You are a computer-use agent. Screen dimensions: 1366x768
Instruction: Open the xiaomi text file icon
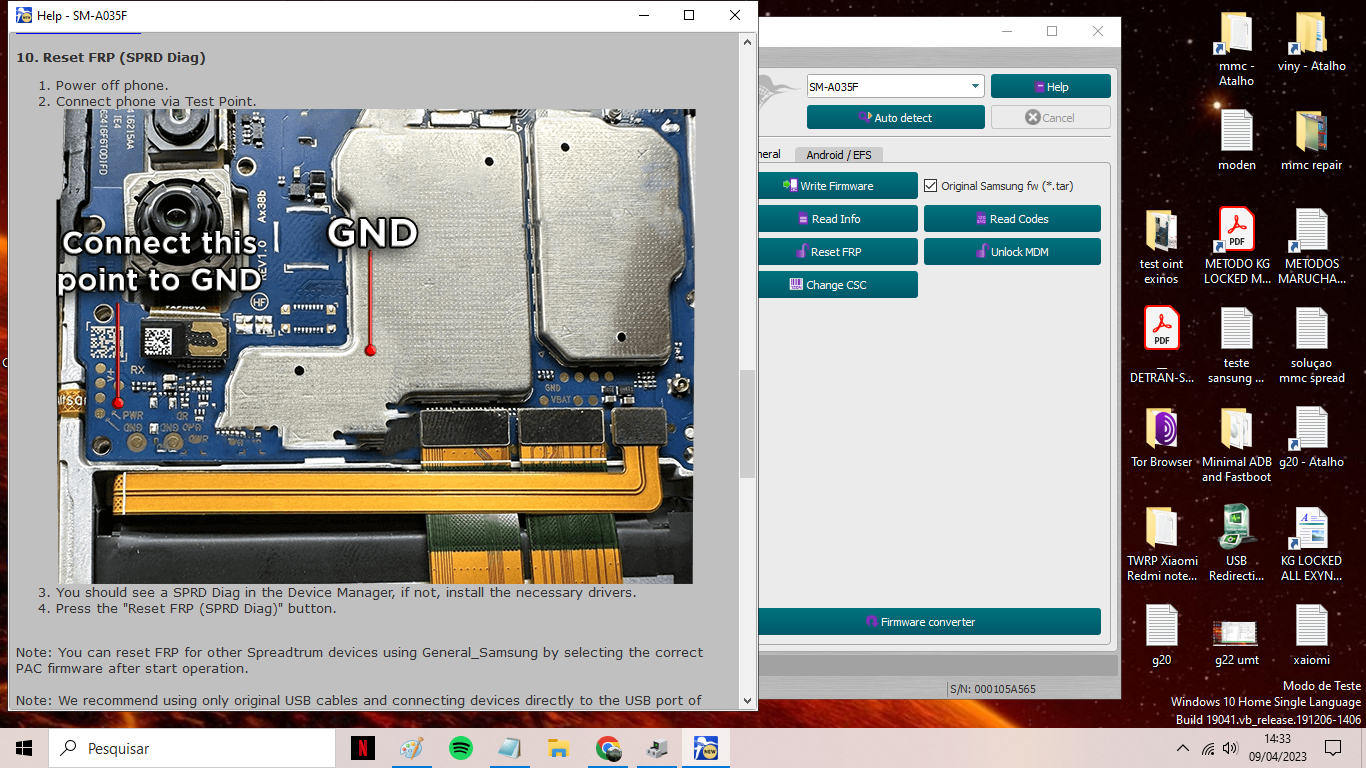pos(1311,635)
